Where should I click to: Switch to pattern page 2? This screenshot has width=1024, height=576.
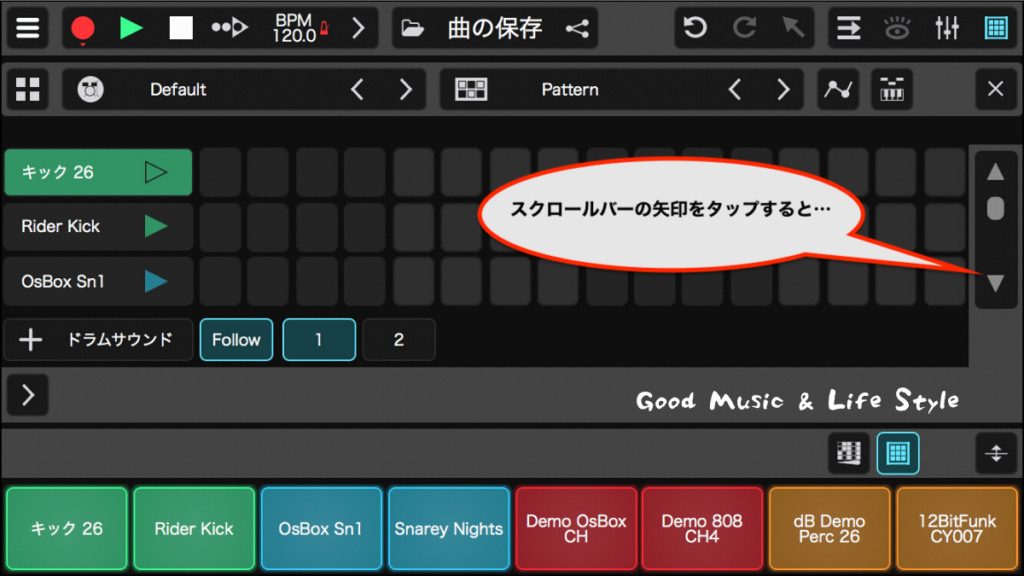tap(399, 340)
